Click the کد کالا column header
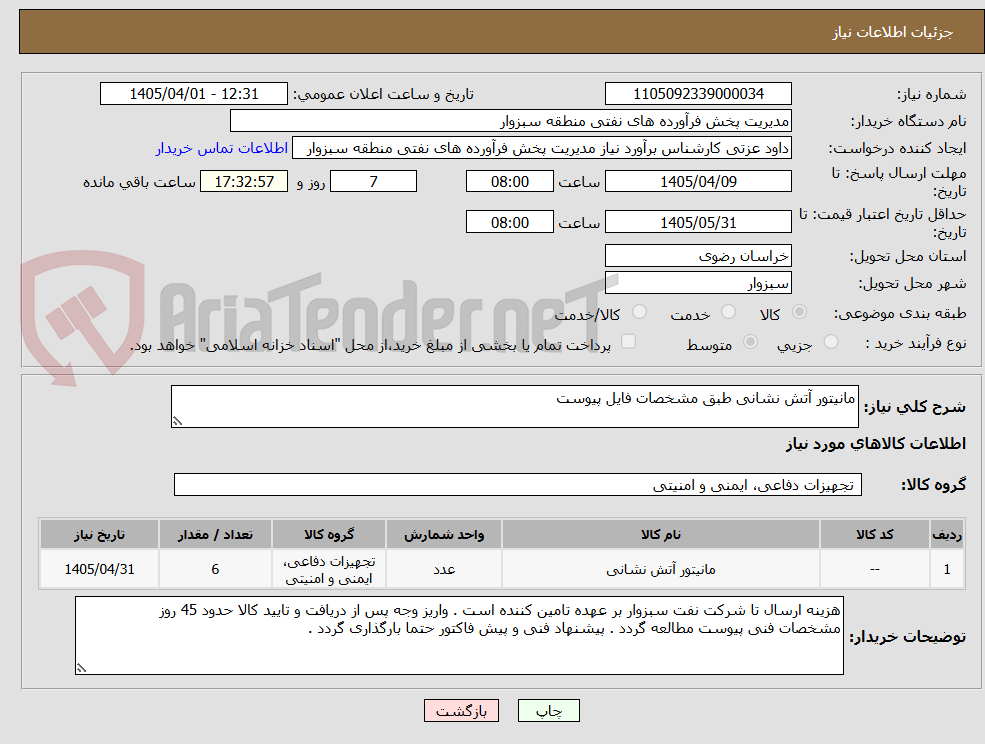985x744 pixels. pyautogui.click(x=874, y=535)
